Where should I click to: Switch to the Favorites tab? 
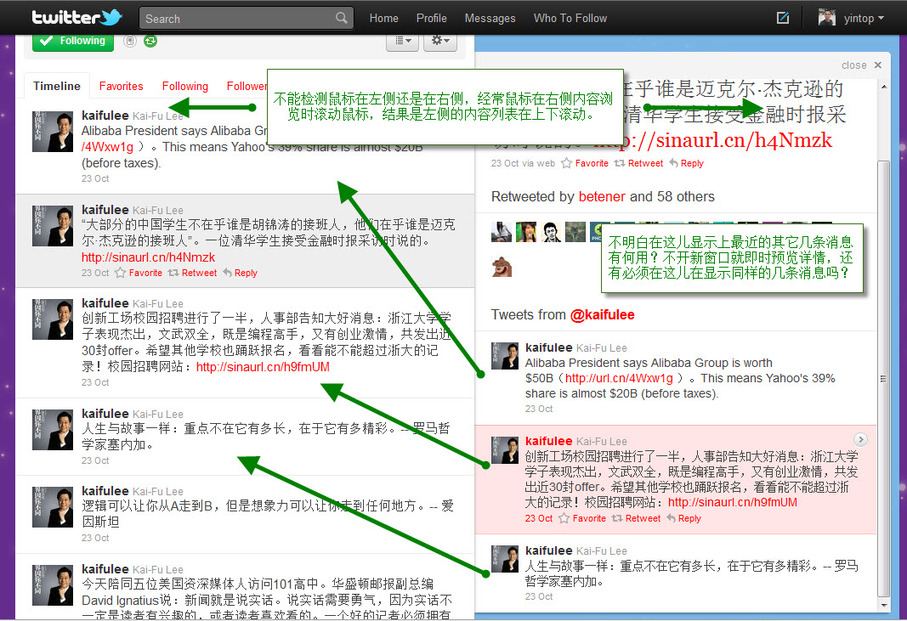point(121,86)
